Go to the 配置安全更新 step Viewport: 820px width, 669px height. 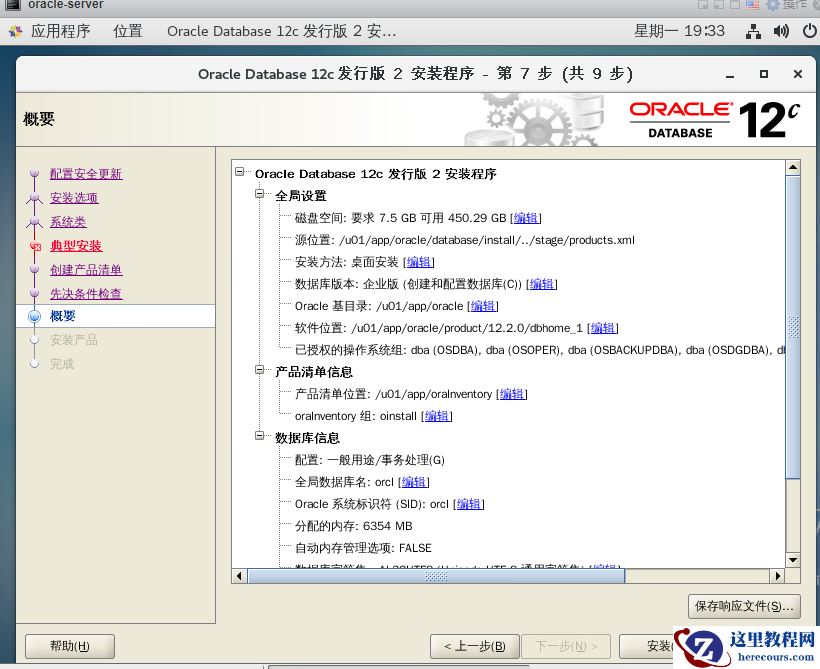click(86, 174)
